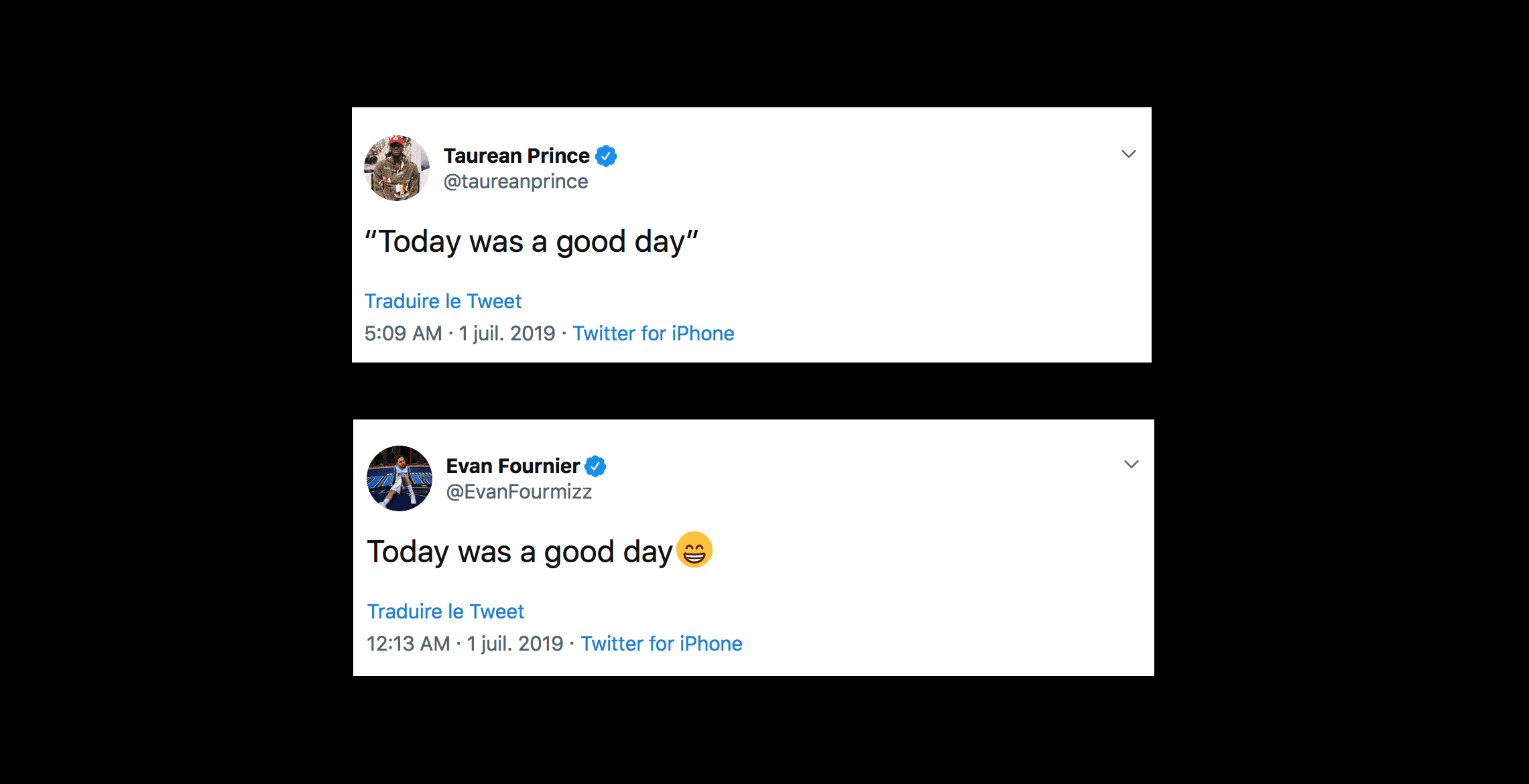Click Twitter for iPhone on Taurean Prince's tweet
This screenshot has width=1529, height=784.
tap(653, 334)
